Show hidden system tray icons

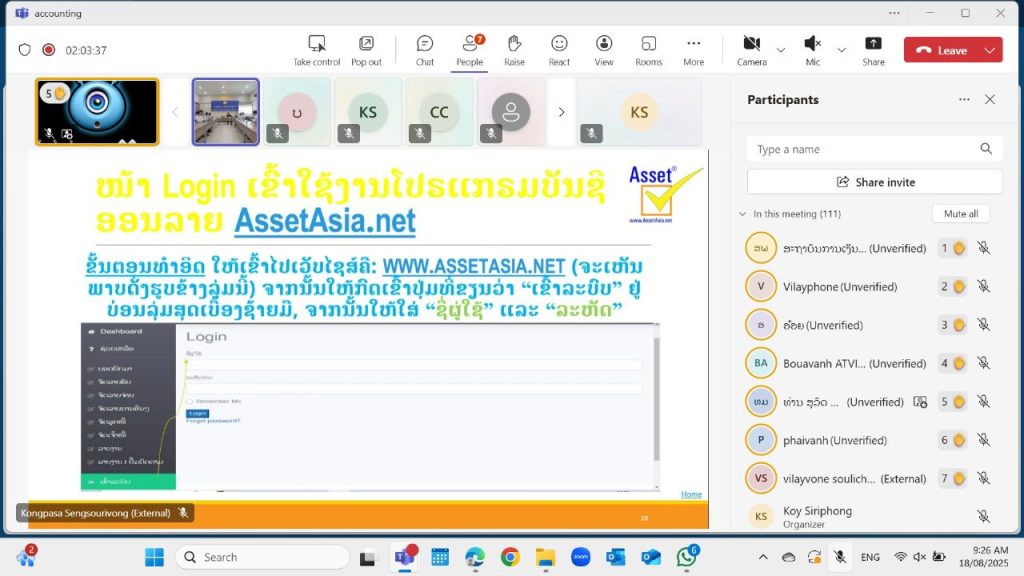pyautogui.click(x=763, y=557)
